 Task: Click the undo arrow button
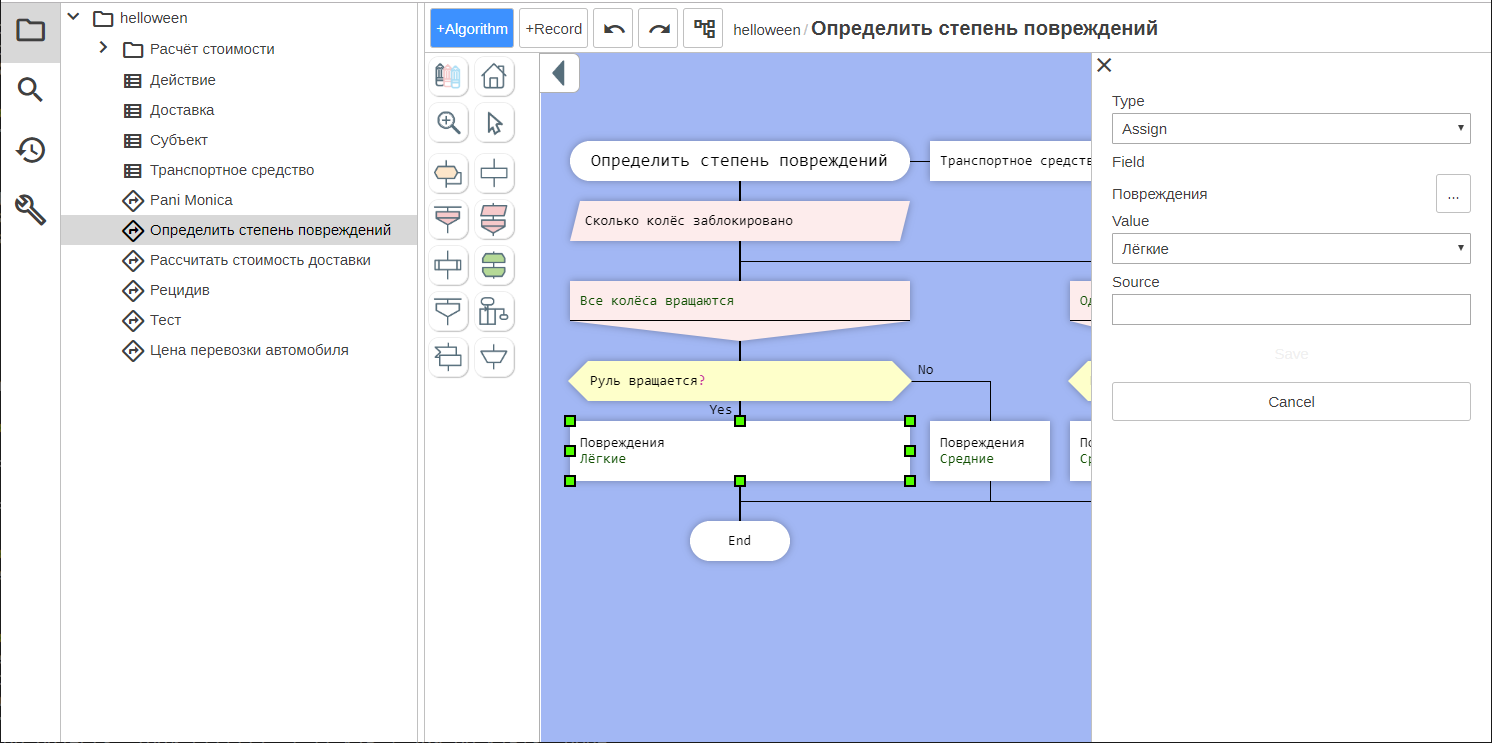613,29
